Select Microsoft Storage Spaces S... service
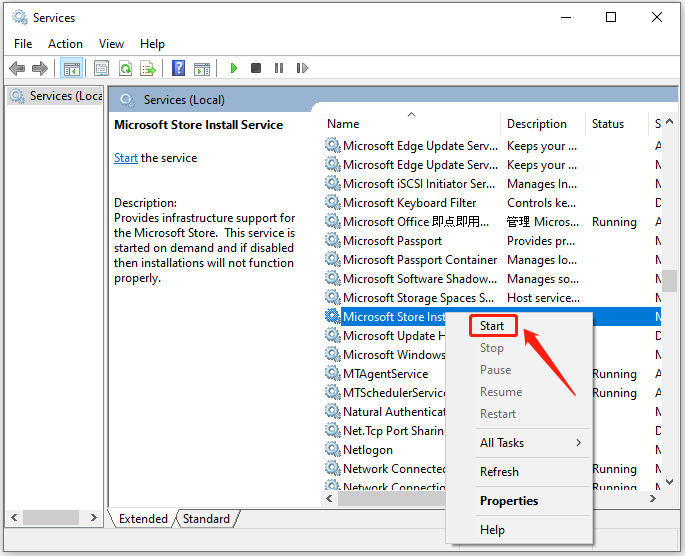 pyautogui.click(x=492, y=297)
